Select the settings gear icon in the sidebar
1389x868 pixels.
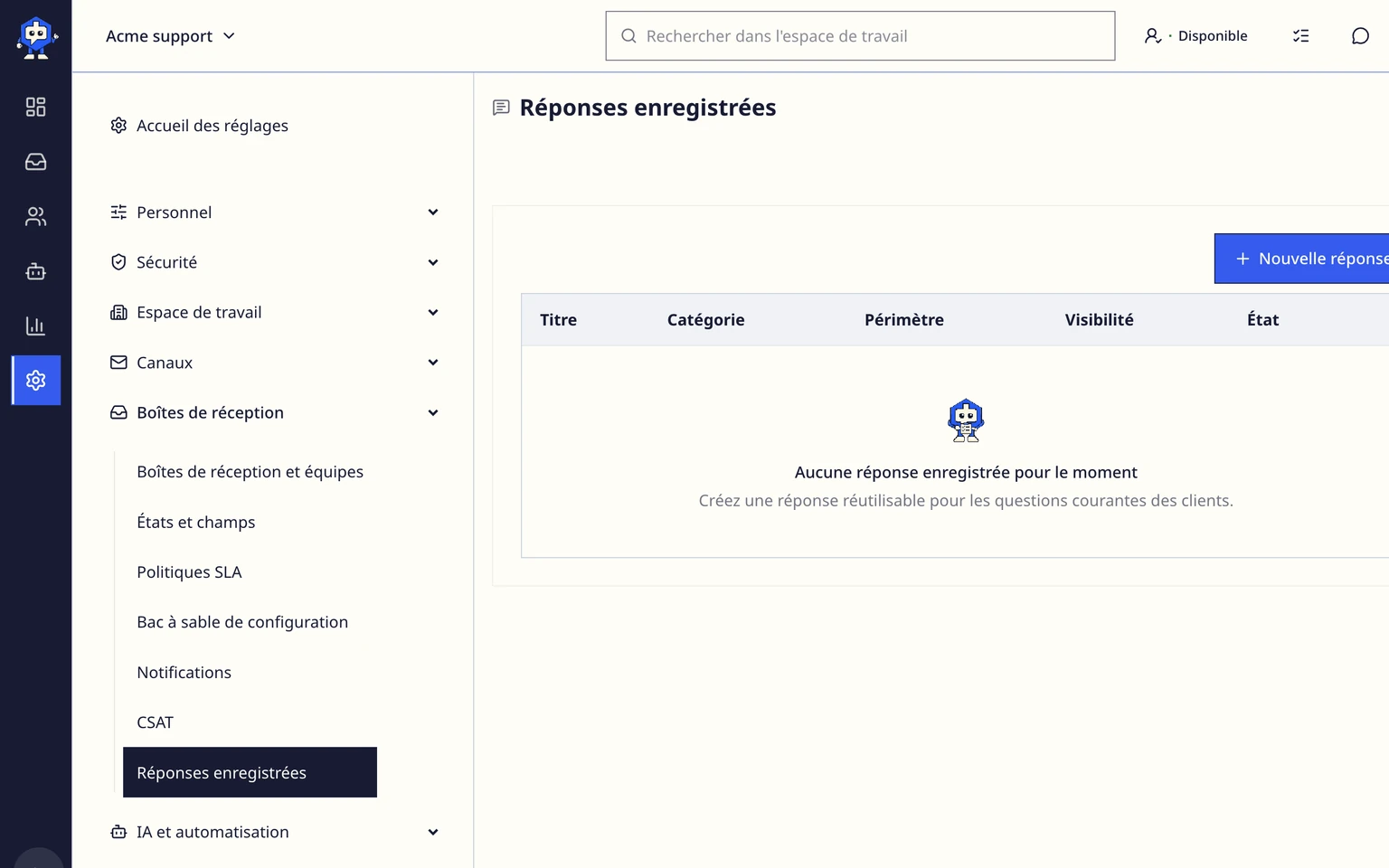click(x=36, y=380)
